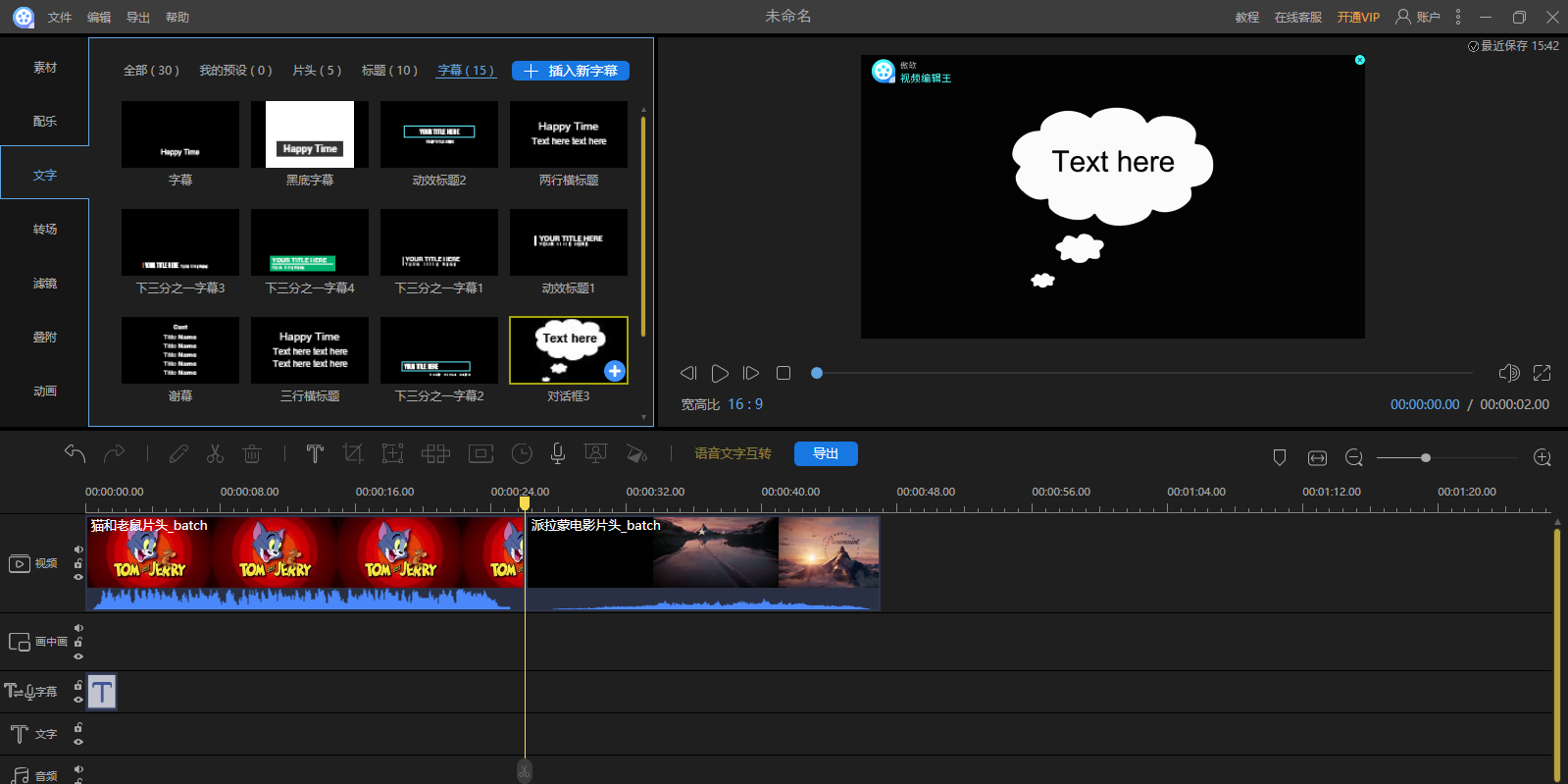The height and width of the screenshot is (784, 1568).
Task: Click the app logo icon
Action: pyautogui.click(x=24, y=17)
